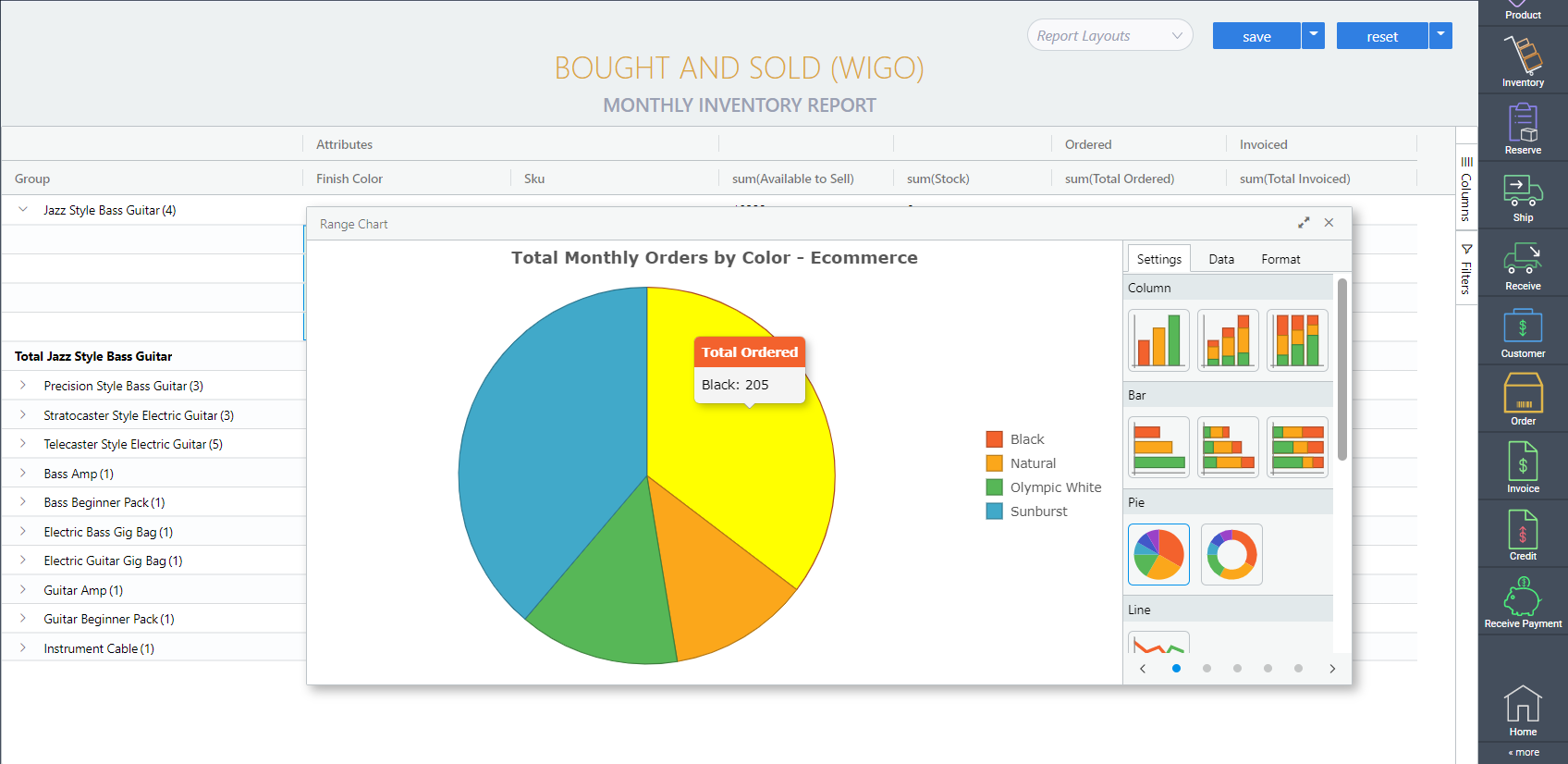The width and height of the screenshot is (1568, 764).
Task: Select the donut chart type
Action: tap(1231, 554)
